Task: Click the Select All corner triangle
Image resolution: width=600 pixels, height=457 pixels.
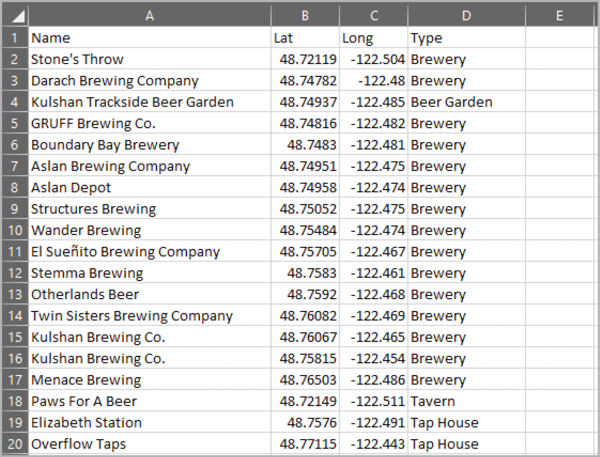Action: click(17, 16)
